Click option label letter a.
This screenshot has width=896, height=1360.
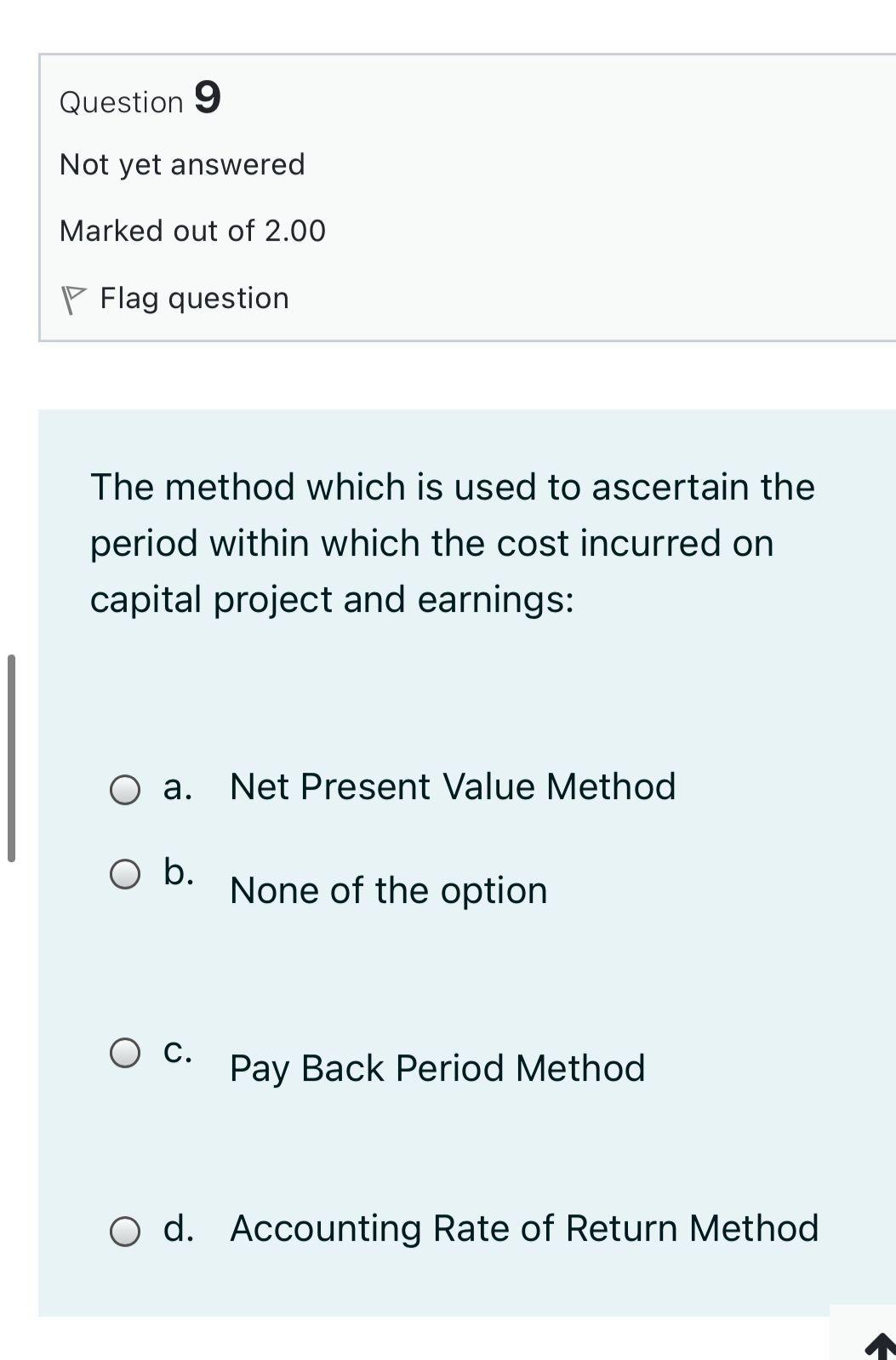177,787
